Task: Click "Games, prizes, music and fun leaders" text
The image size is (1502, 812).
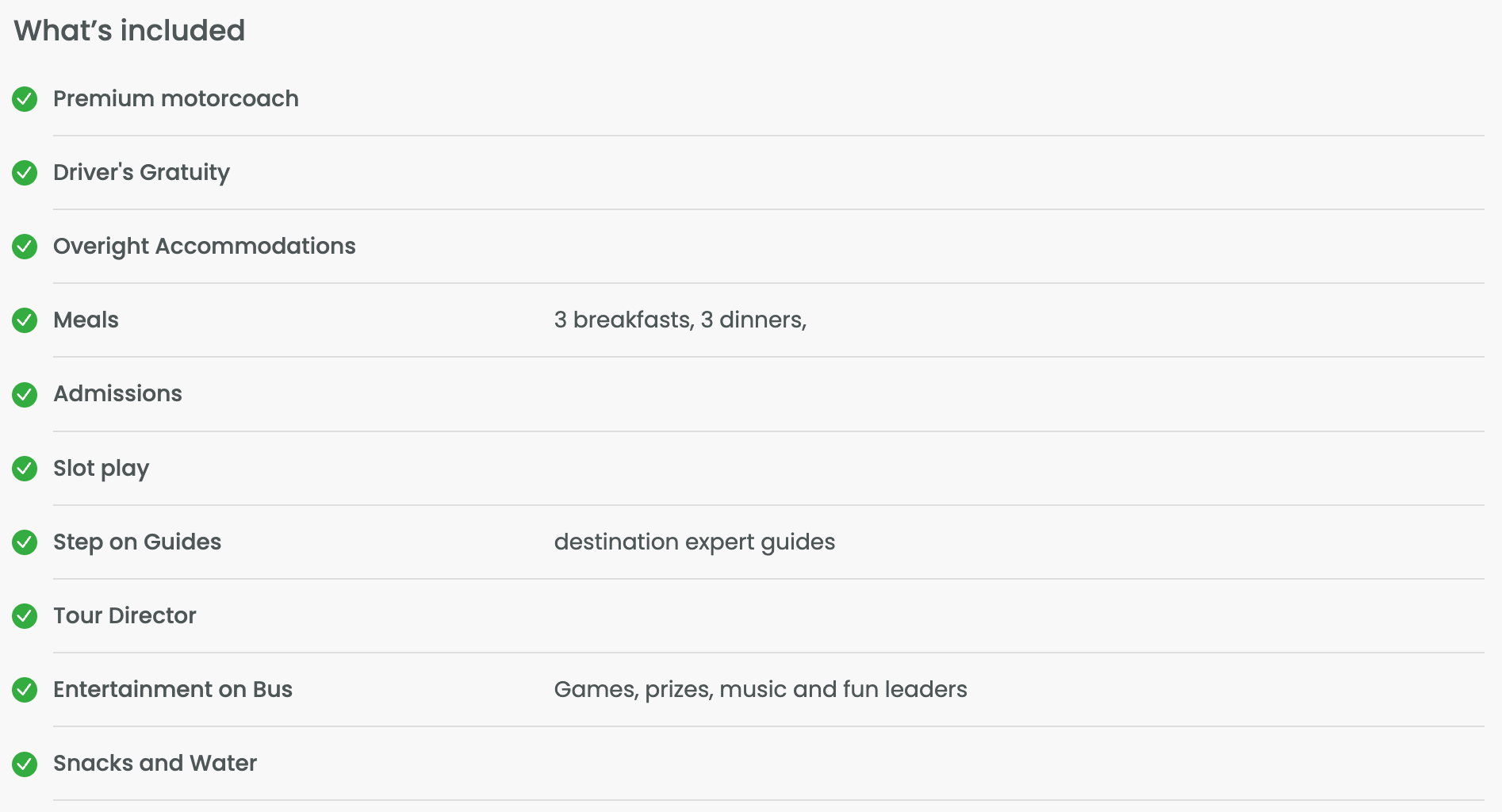Action: (x=760, y=690)
